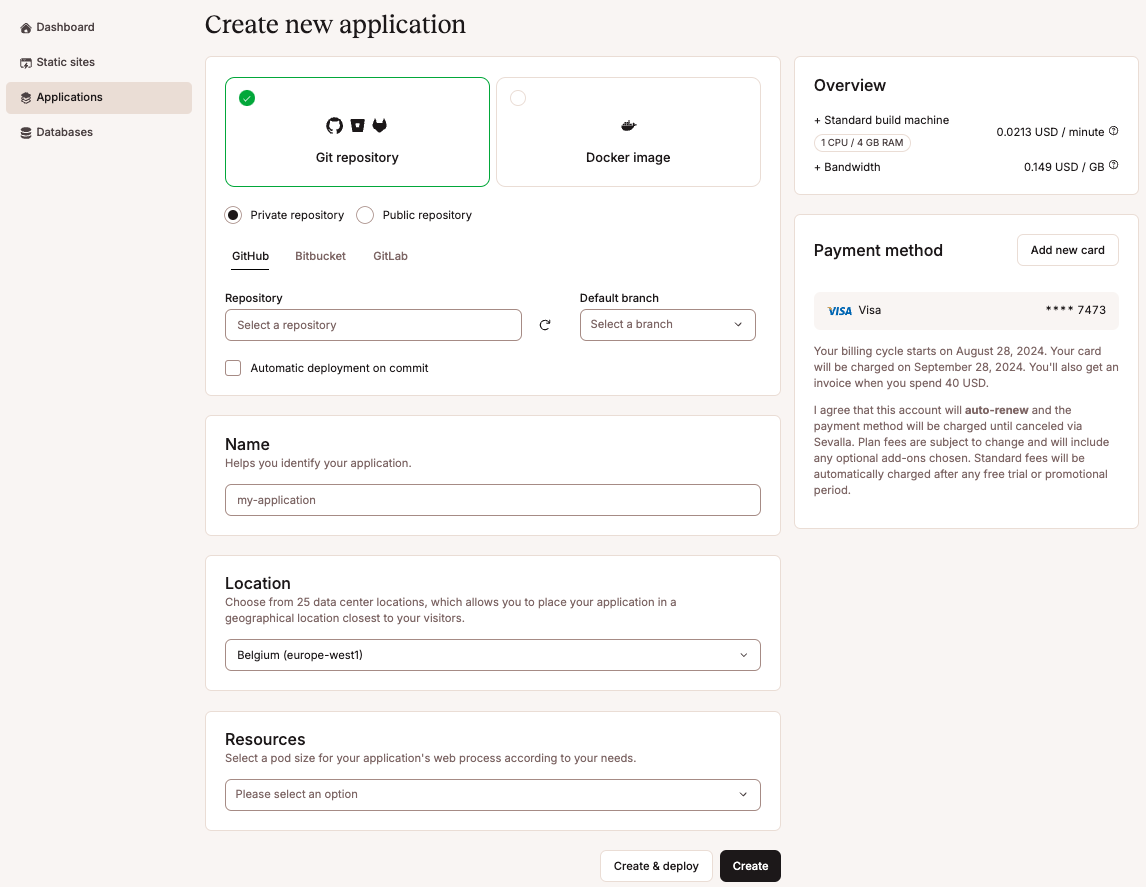
Task: Click the Create & deploy button
Action: 656,866
